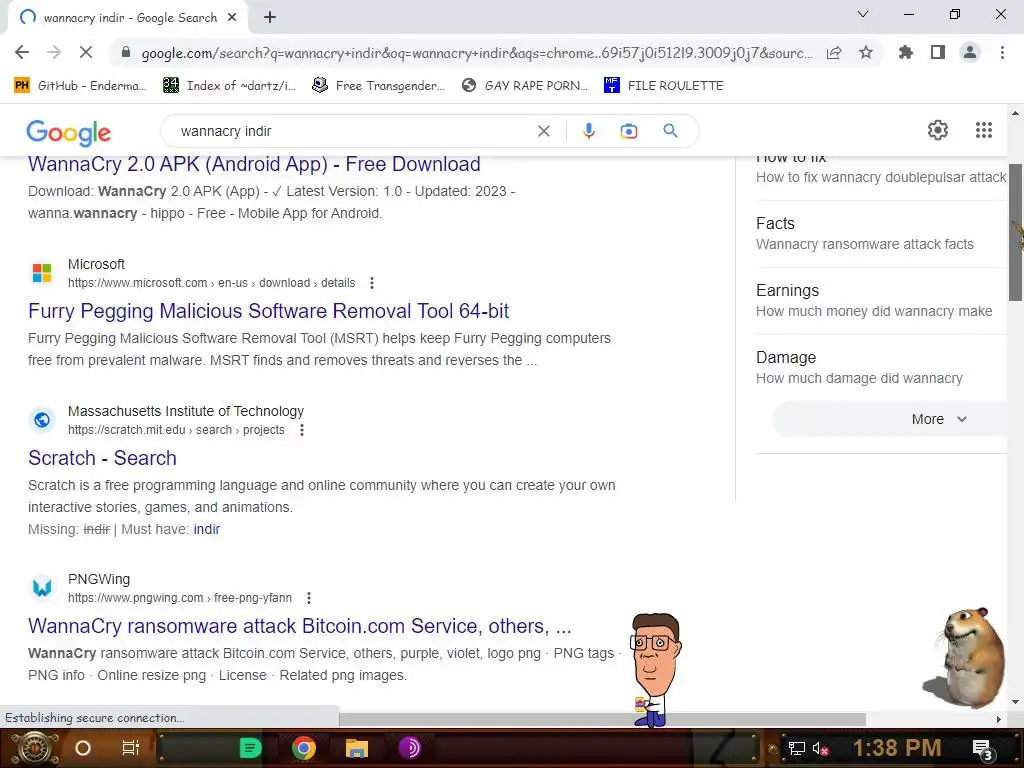The image size is (1024, 768).
Task: Bookmark this page with the star
Action: (866, 52)
